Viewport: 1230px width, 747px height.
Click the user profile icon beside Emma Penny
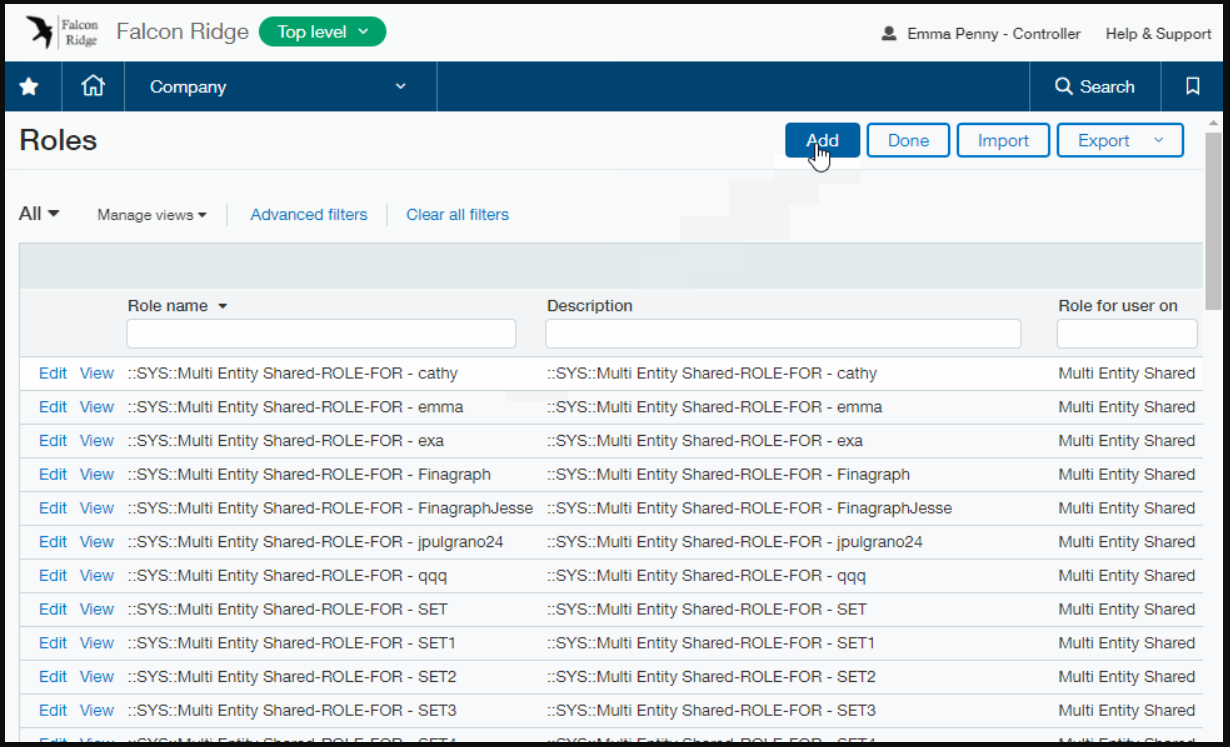(889, 34)
